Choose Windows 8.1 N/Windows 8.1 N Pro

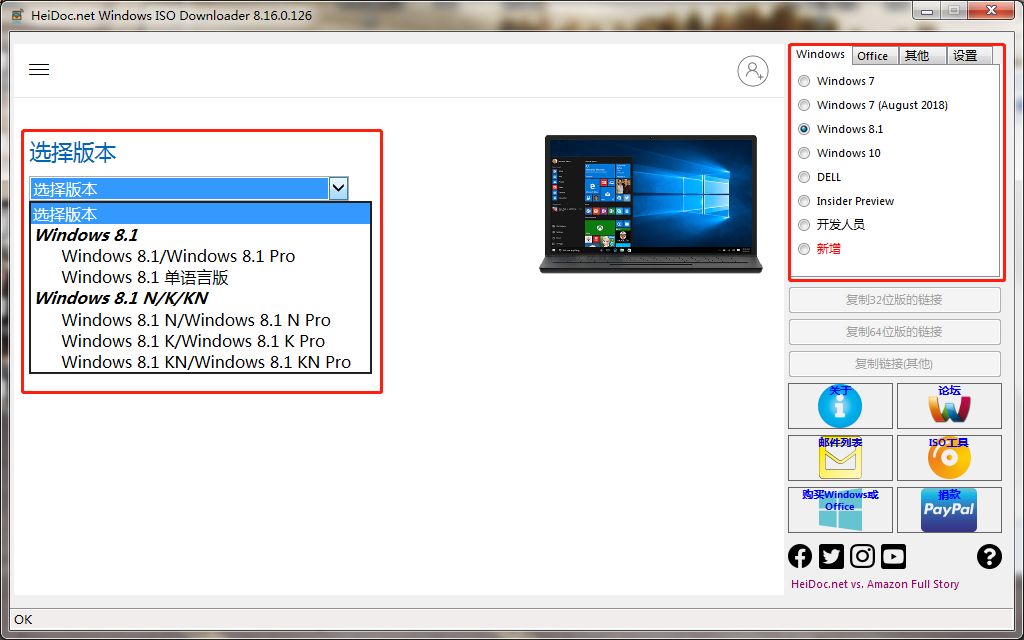[x=196, y=320]
